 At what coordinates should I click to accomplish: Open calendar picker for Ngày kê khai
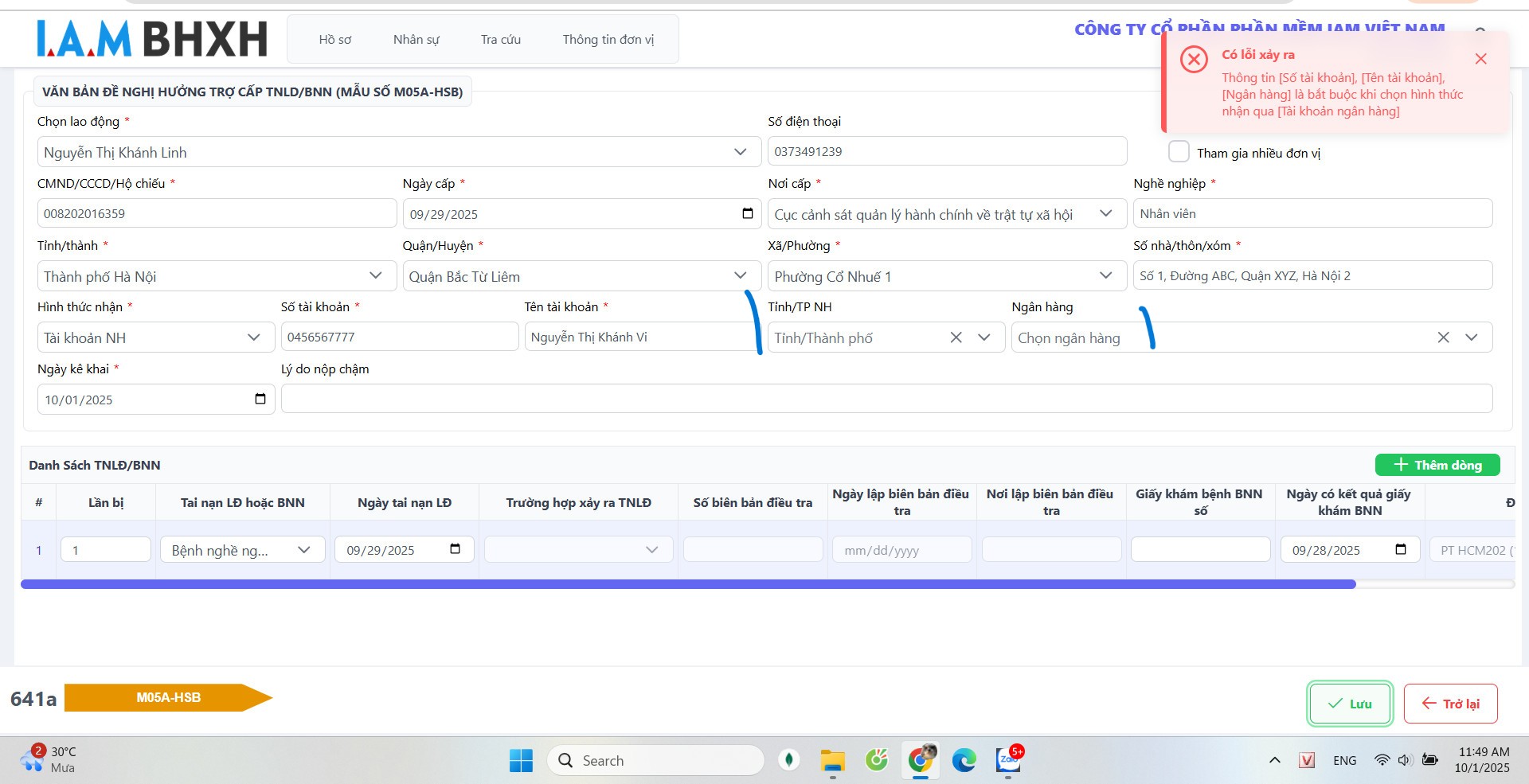(x=260, y=399)
